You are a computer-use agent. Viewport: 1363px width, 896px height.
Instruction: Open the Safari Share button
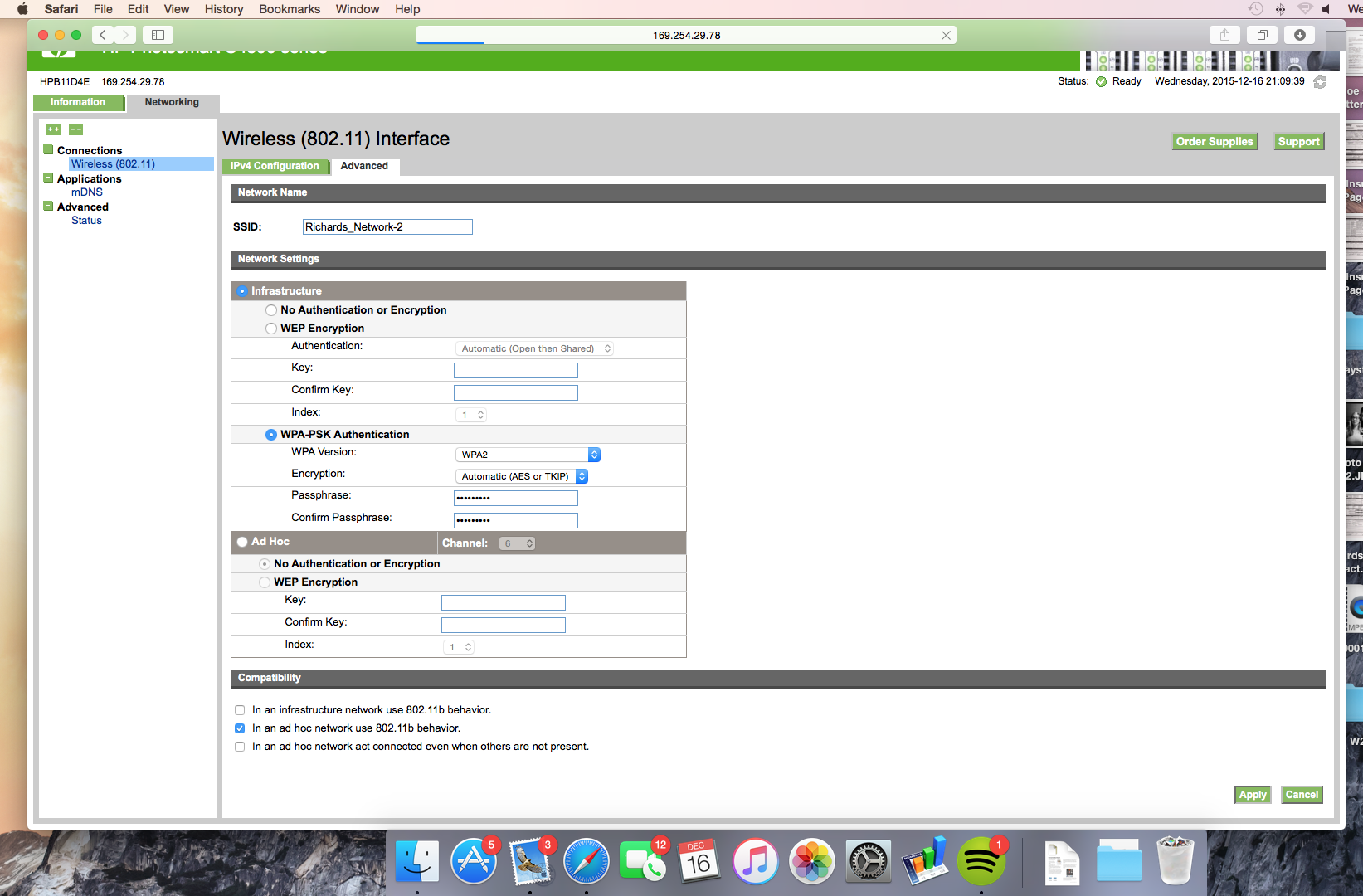coord(1224,35)
